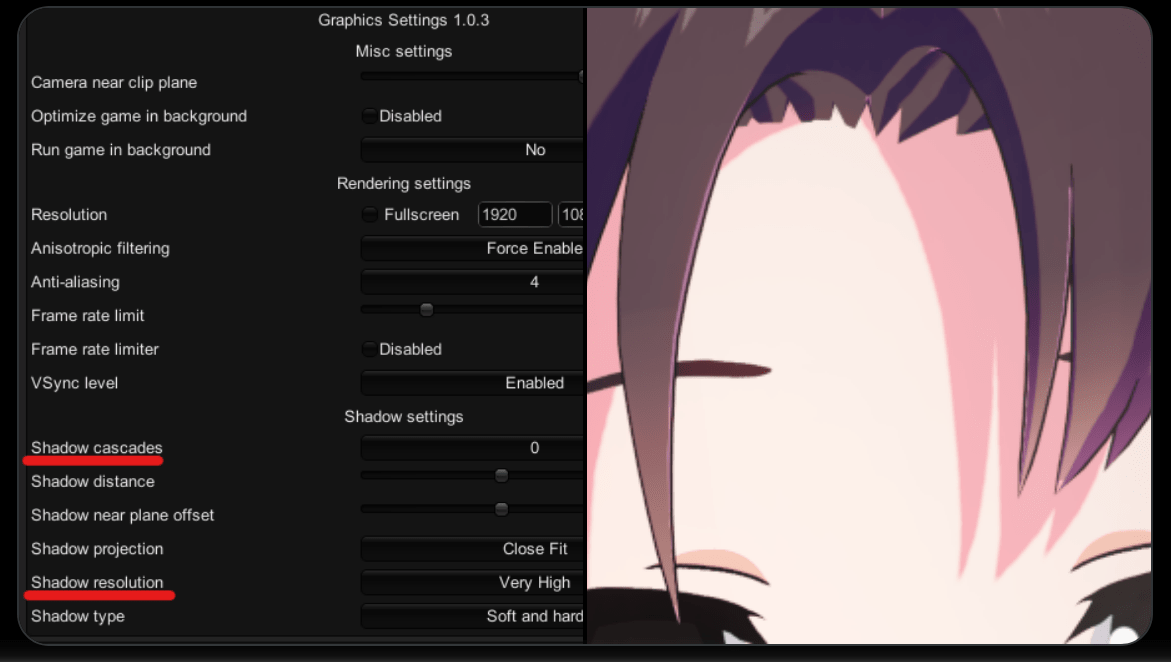Click the Shadow near plane offset slider
Image resolution: width=1171 pixels, height=662 pixels.
coord(501,508)
